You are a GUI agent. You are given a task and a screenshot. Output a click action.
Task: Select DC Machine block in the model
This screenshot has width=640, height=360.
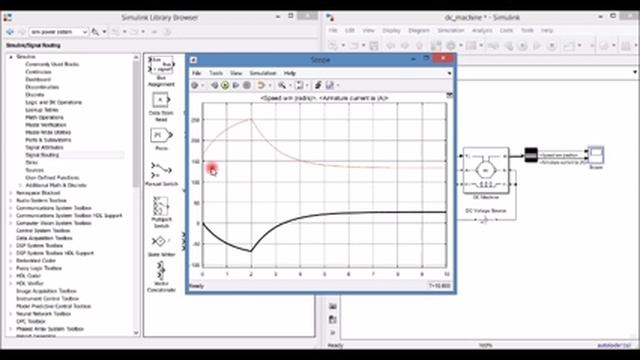click(486, 170)
